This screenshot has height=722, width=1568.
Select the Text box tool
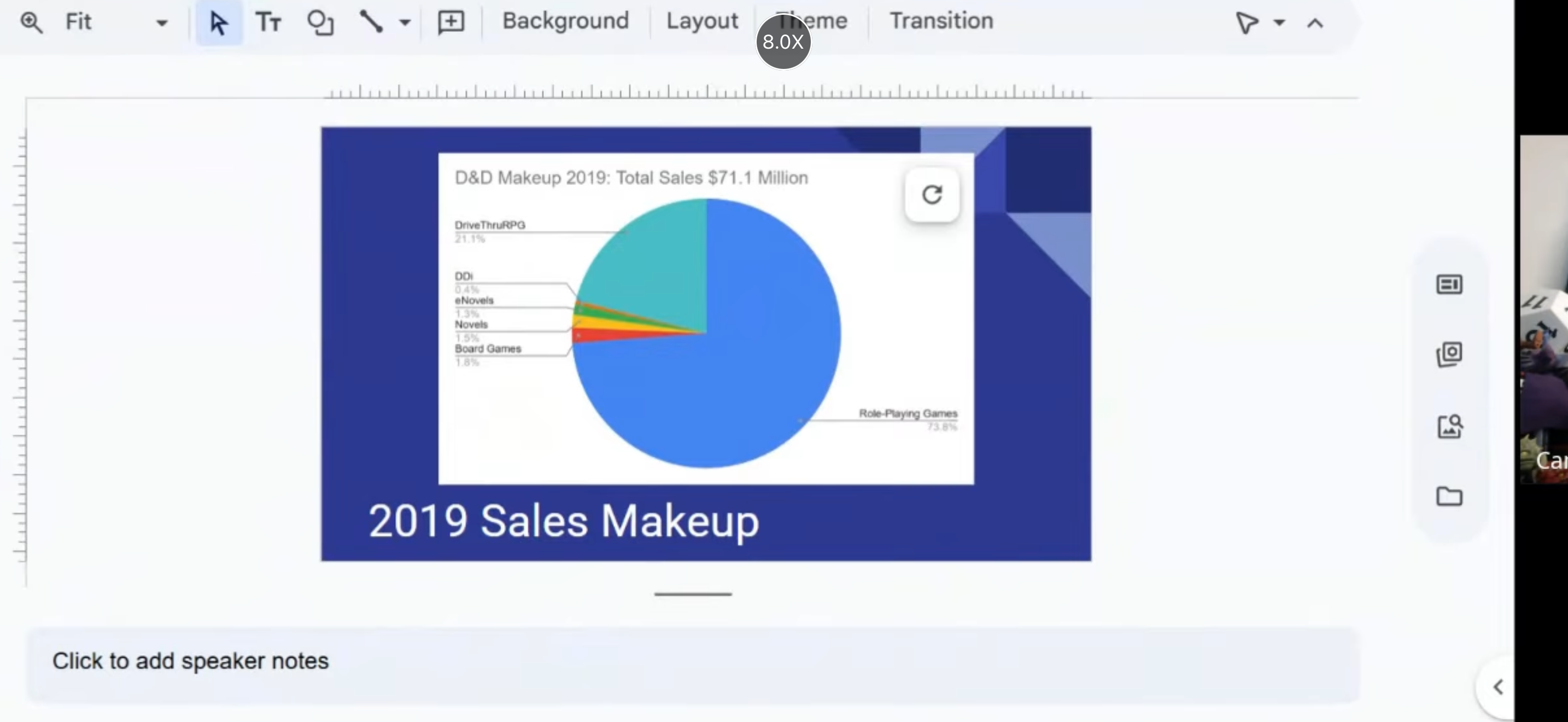click(268, 22)
